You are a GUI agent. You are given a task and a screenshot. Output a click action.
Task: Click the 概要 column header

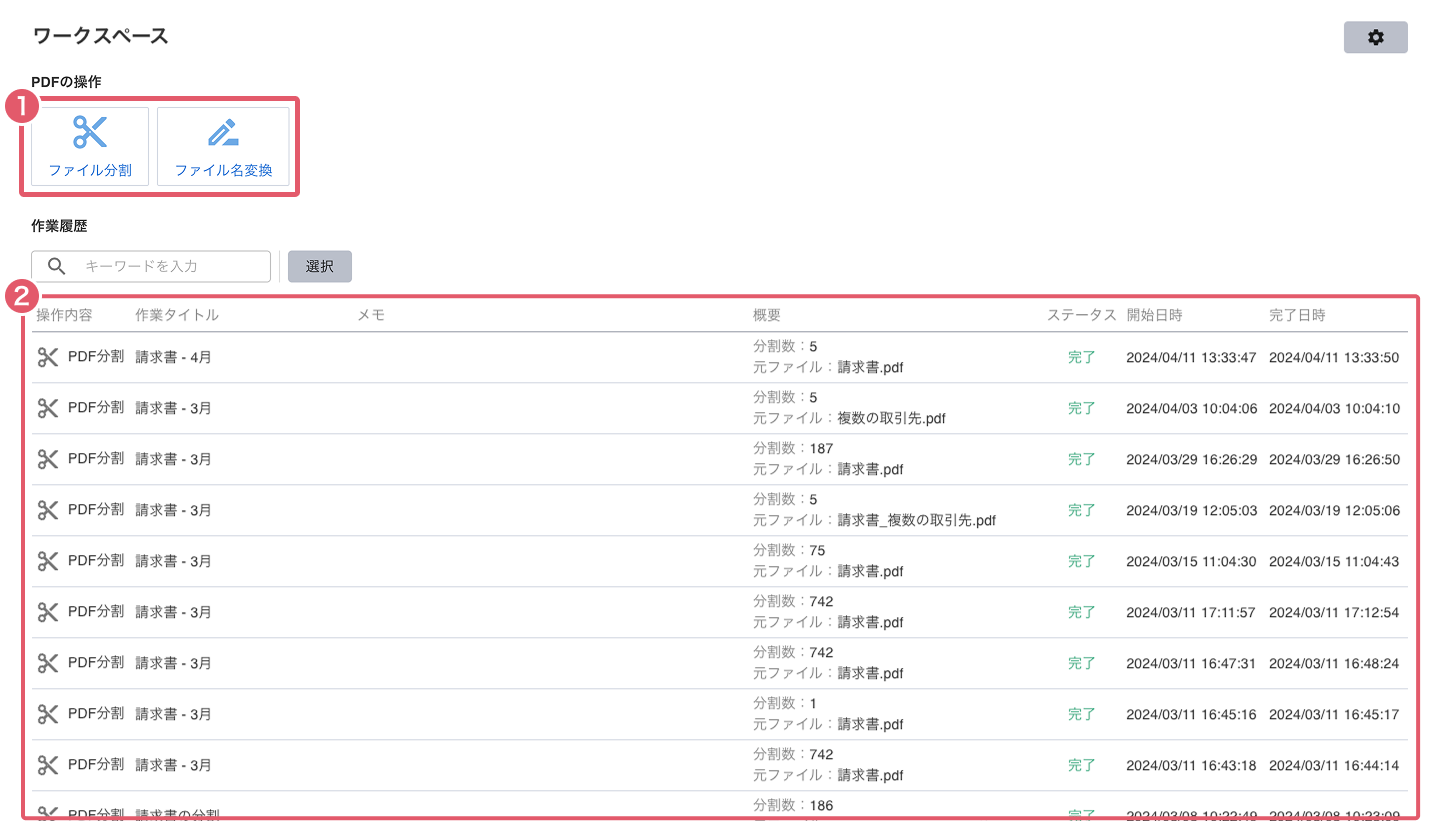tap(766, 315)
